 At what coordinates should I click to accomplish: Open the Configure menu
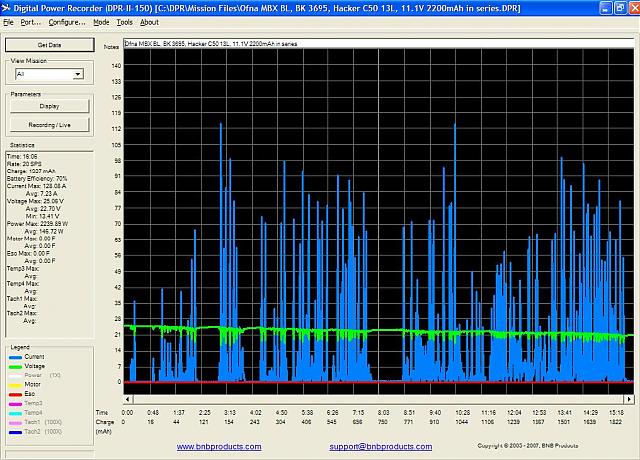coord(67,21)
